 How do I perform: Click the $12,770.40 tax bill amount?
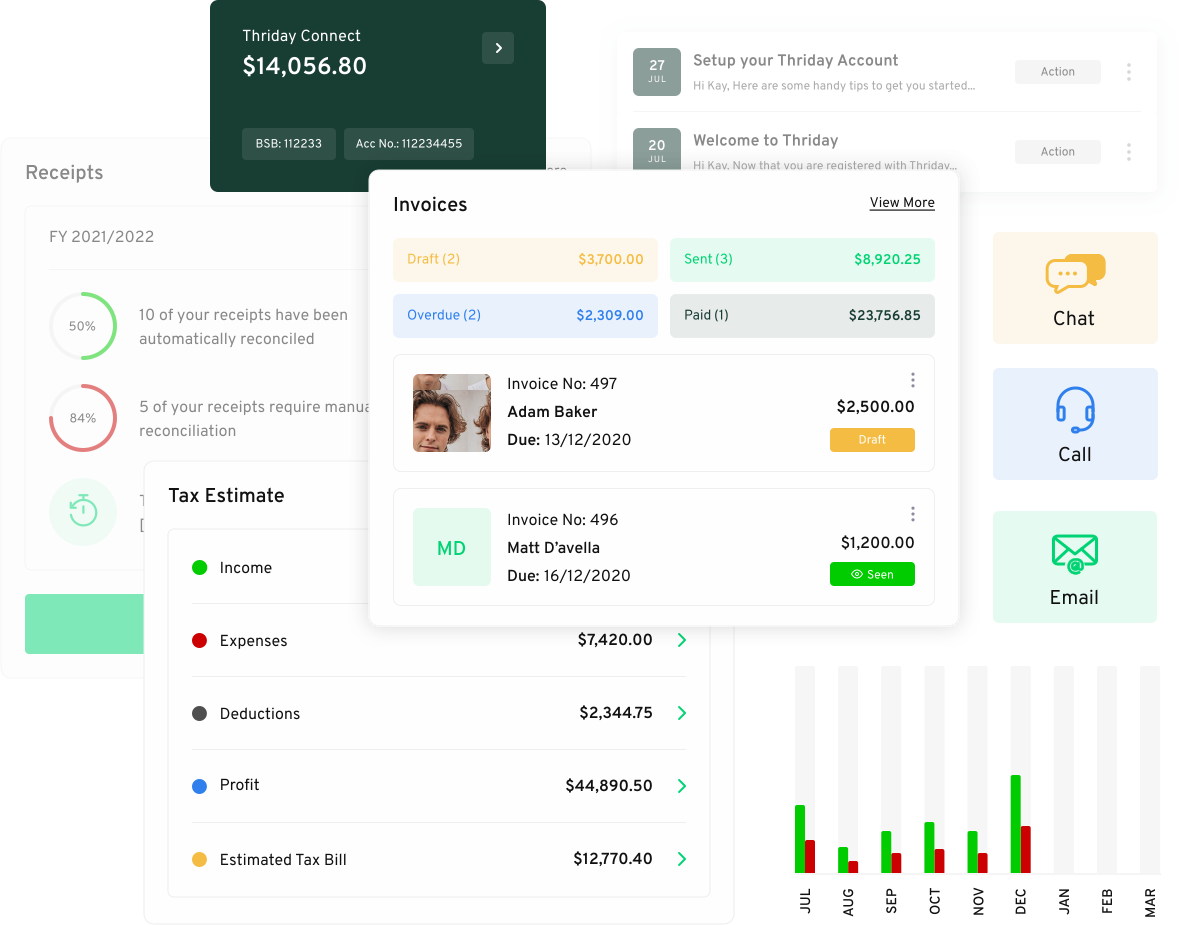613,859
